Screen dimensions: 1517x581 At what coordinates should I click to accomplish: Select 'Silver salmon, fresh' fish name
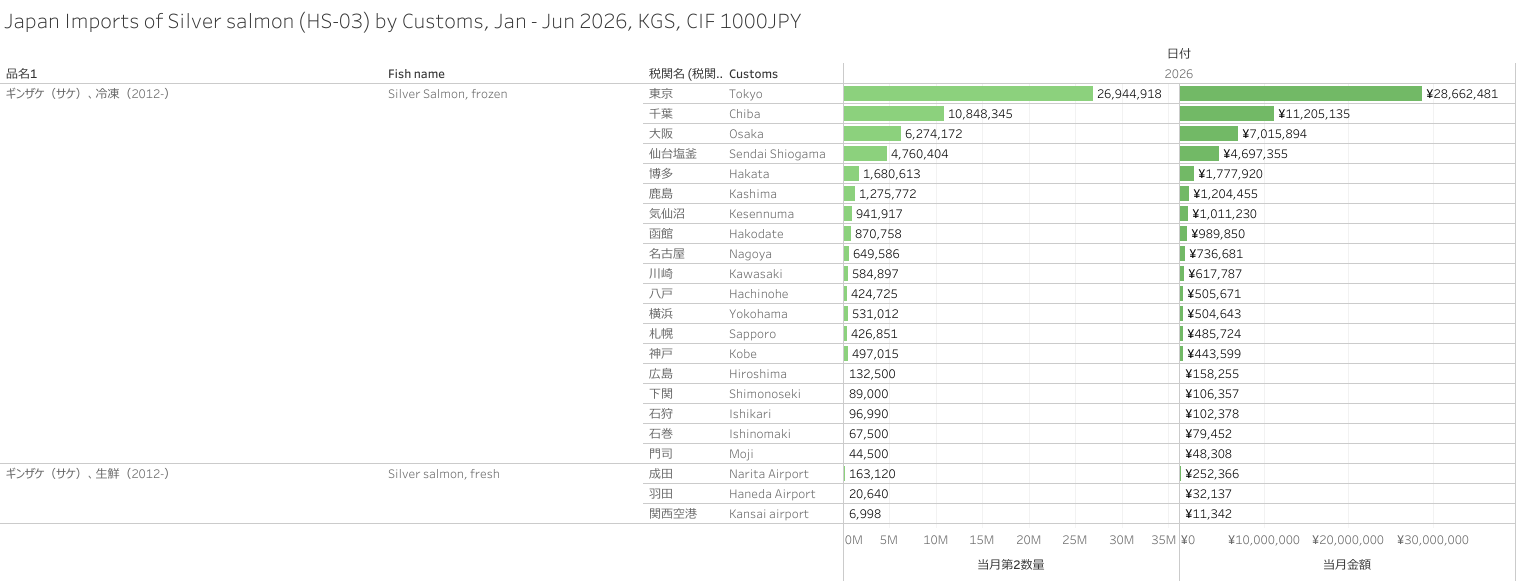(444, 474)
